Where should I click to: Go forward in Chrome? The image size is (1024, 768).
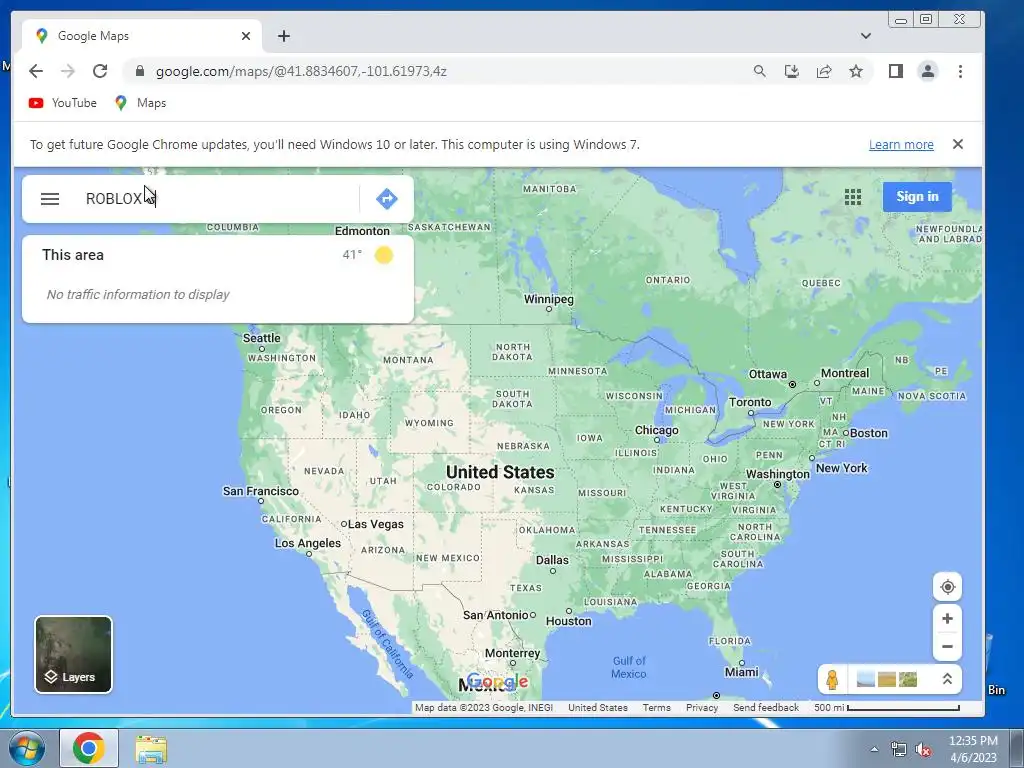[x=68, y=71]
